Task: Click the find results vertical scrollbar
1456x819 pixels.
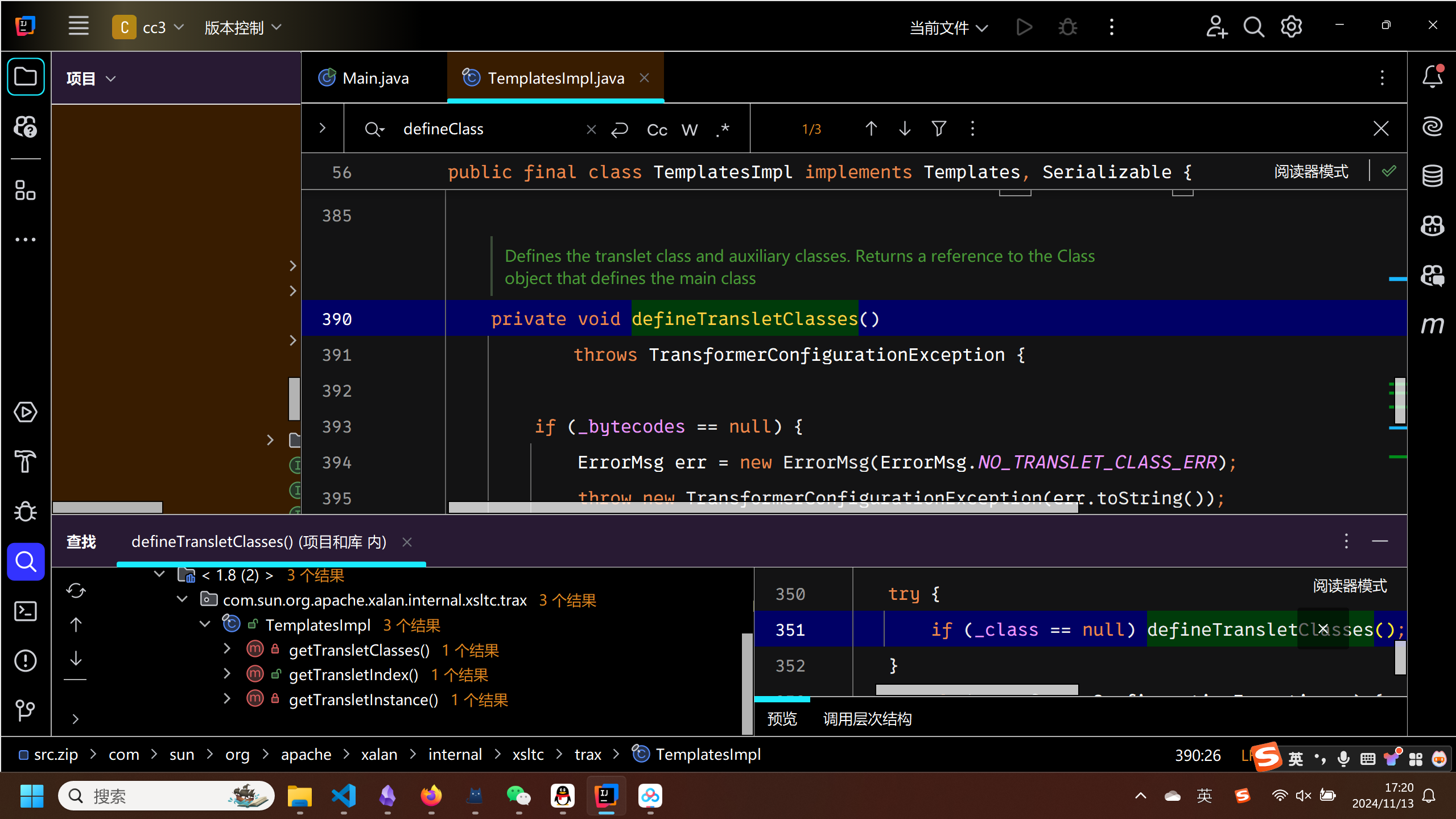Action: [747, 683]
